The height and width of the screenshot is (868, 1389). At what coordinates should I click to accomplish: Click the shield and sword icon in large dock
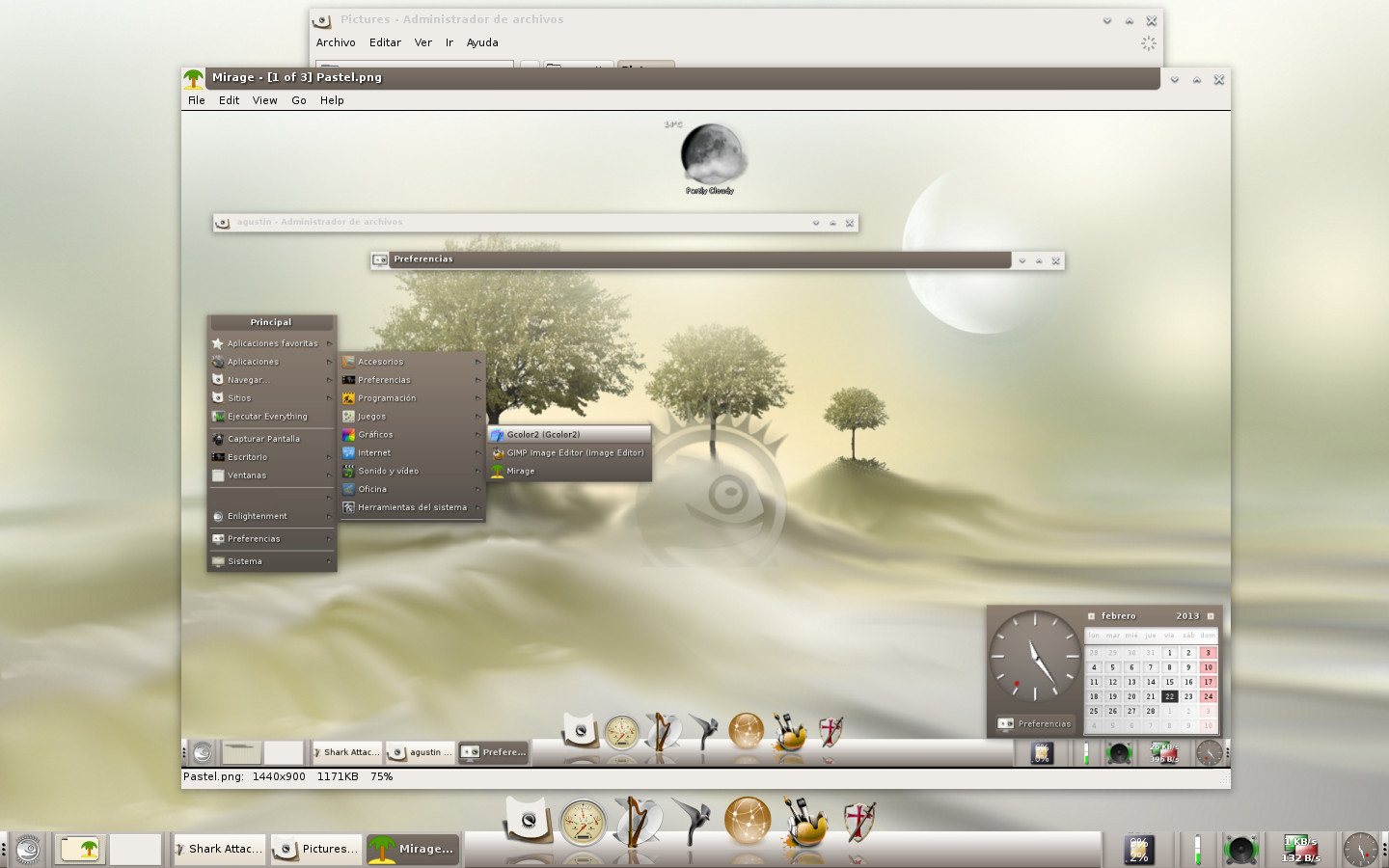858,822
